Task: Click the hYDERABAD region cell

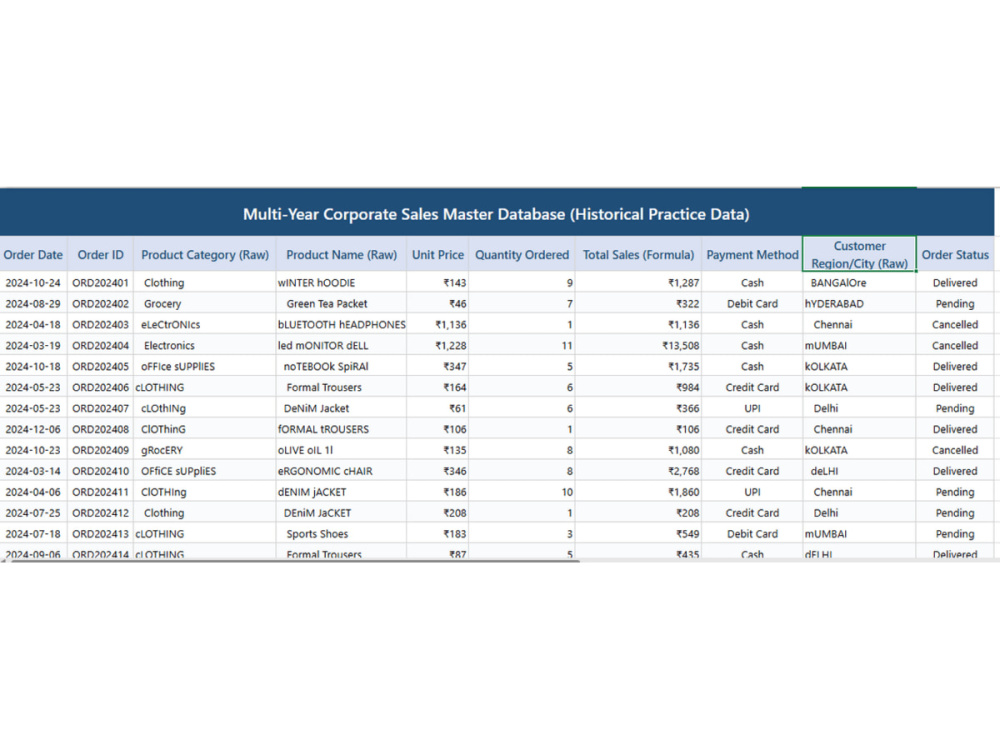Action: pos(859,304)
